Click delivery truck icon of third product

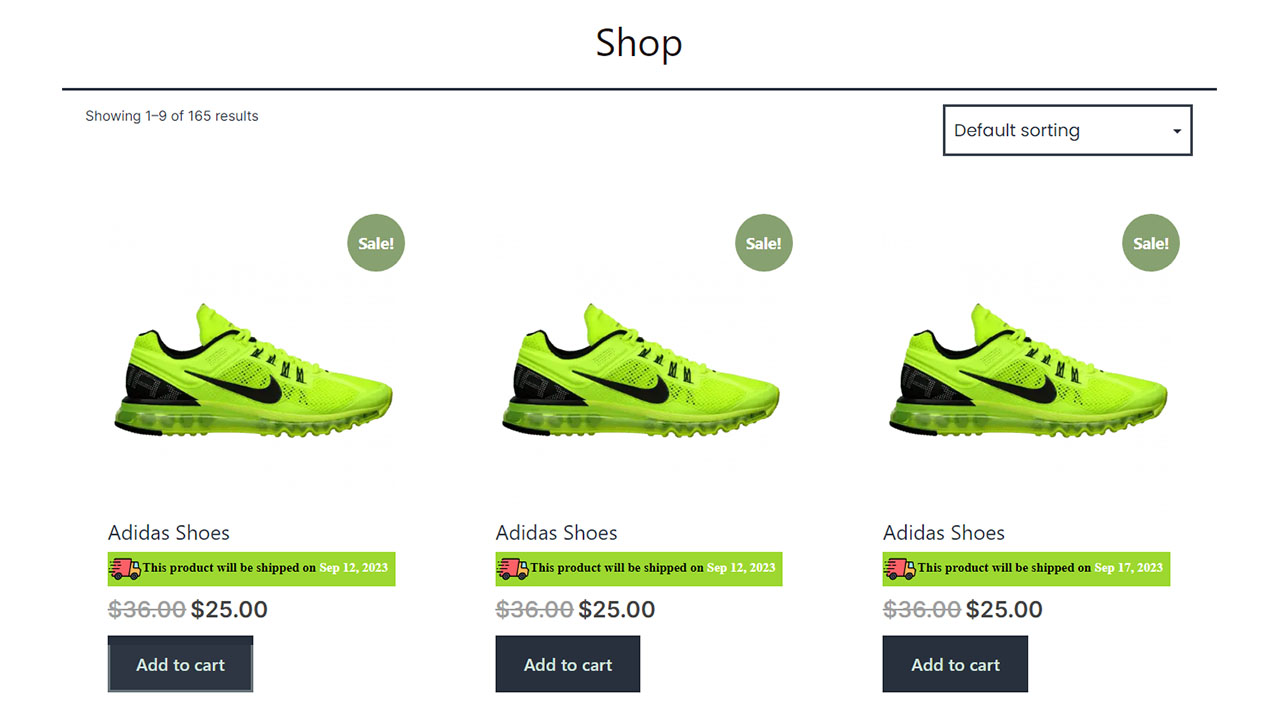900,568
